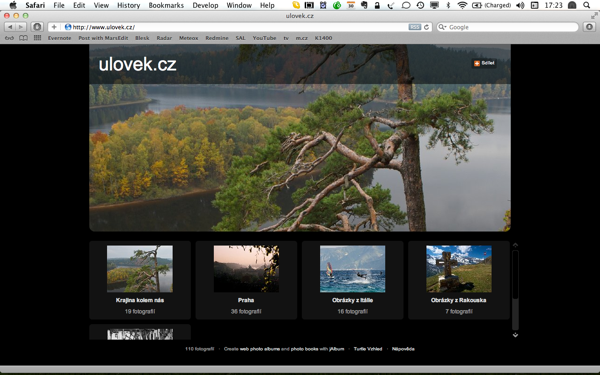Open Nápověda help link
Screen dimensions: 600x375
403,349
